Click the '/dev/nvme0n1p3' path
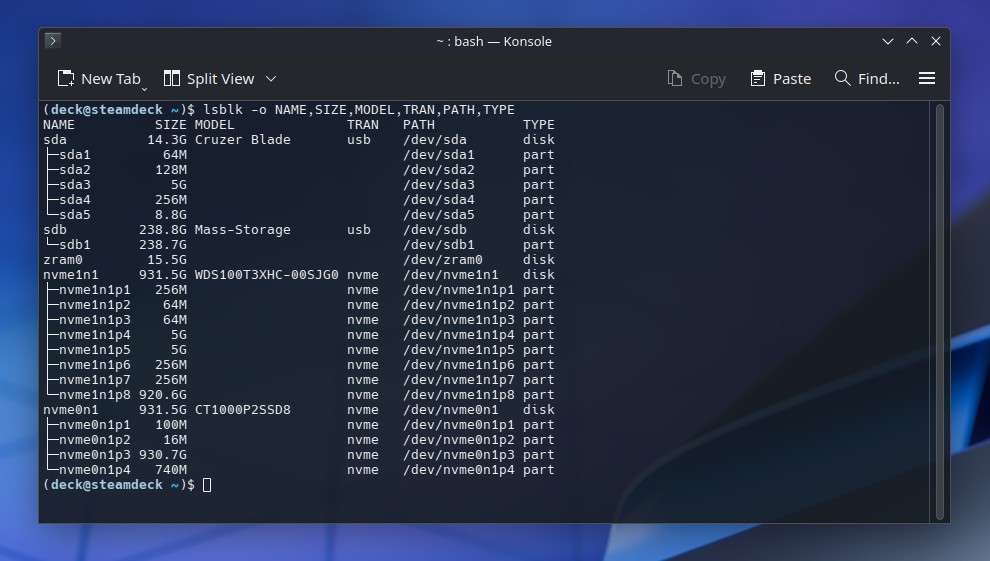This screenshot has height=561, width=990. pos(459,455)
